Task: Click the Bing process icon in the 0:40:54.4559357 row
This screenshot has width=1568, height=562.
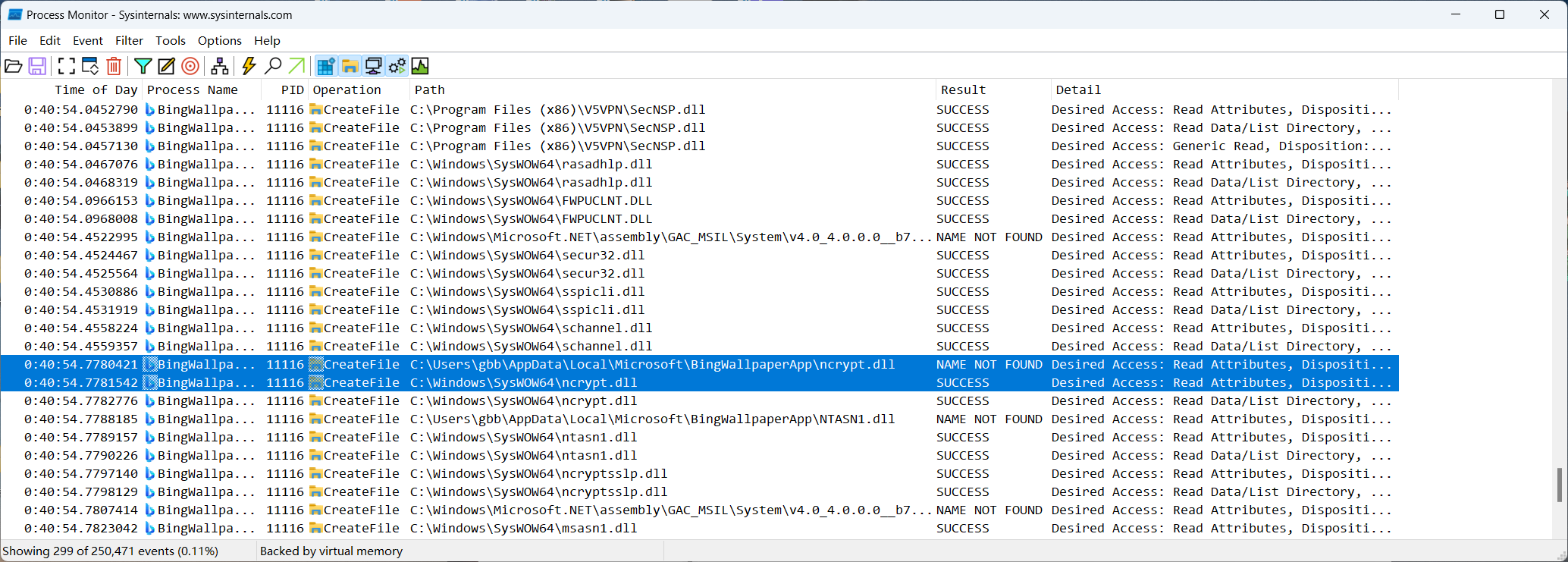Action: (x=149, y=346)
